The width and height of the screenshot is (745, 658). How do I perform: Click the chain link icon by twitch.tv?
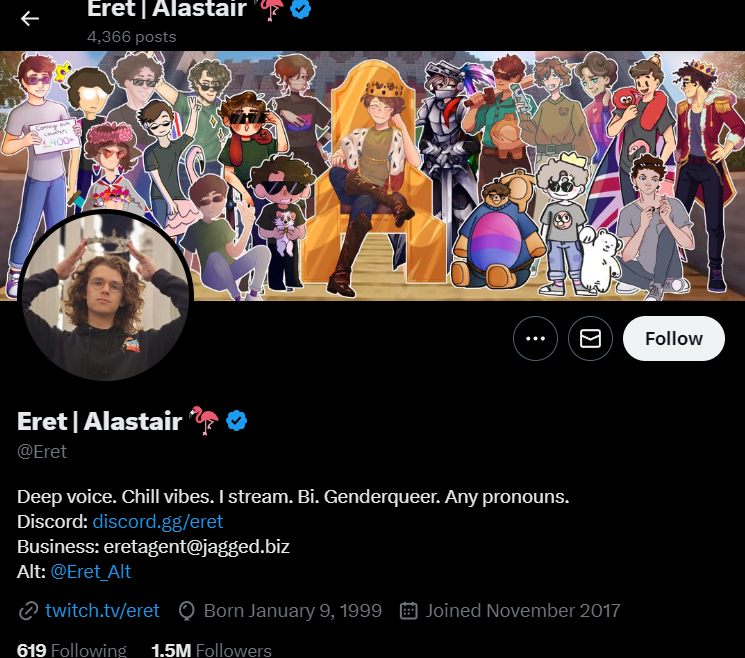29,611
